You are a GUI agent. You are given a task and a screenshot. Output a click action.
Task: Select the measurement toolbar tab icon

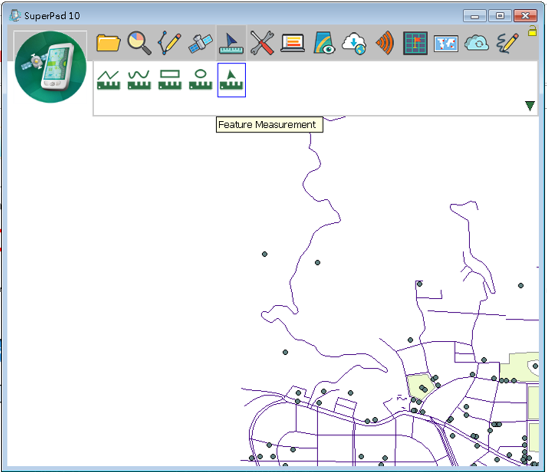click(231, 43)
